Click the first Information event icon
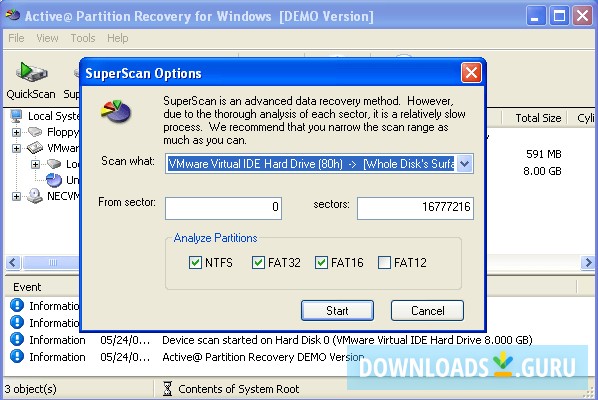598x400 pixels. pyautogui.click(x=17, y=305)
